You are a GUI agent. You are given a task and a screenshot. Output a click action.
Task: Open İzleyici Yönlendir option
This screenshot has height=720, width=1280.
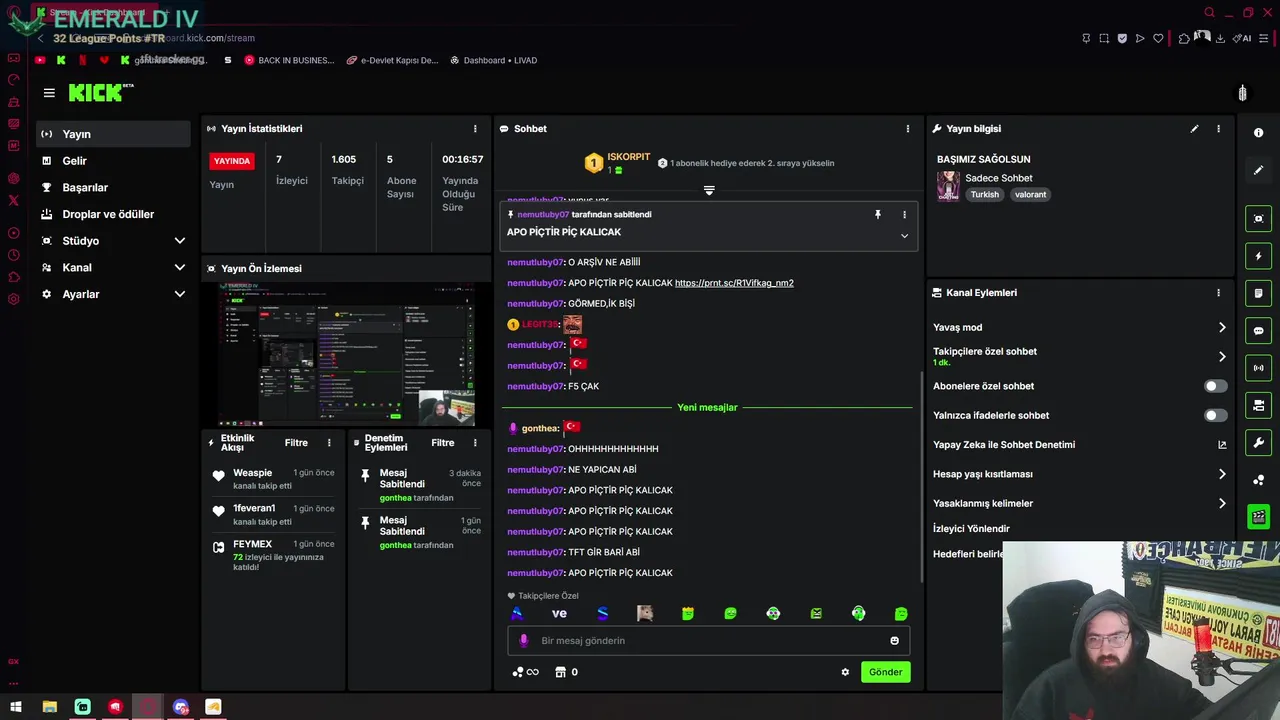971,529
